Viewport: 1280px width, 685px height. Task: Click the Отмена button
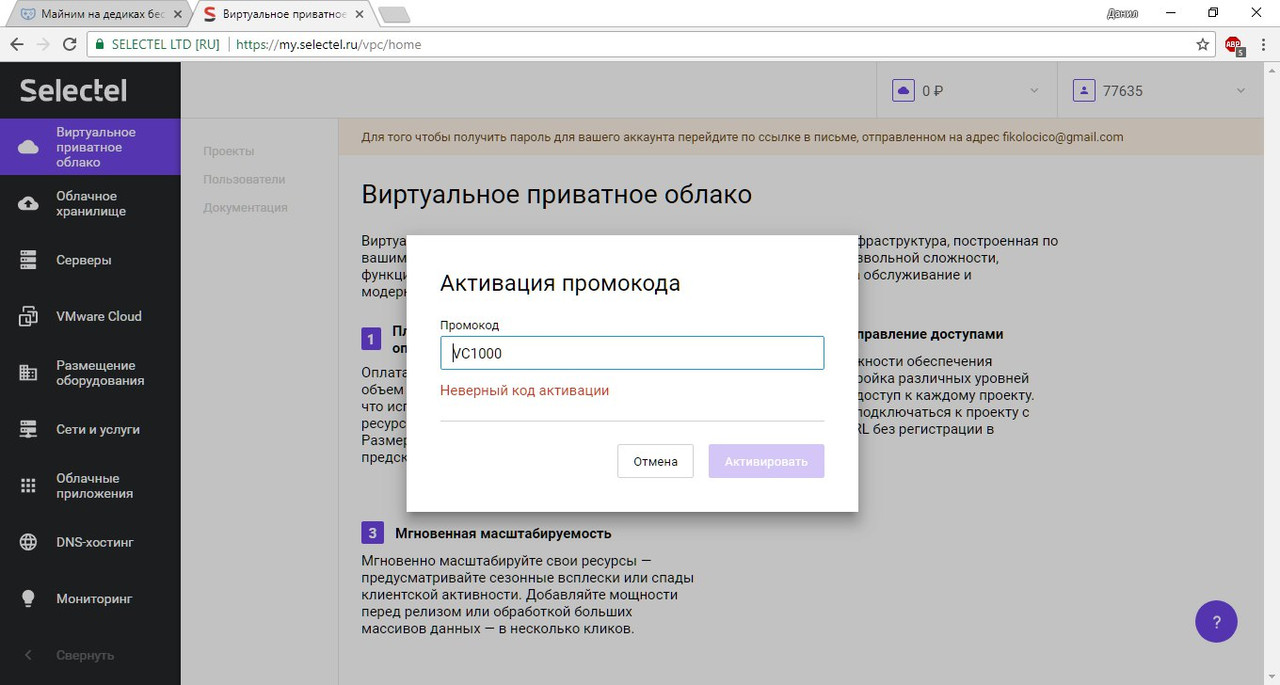655,461
